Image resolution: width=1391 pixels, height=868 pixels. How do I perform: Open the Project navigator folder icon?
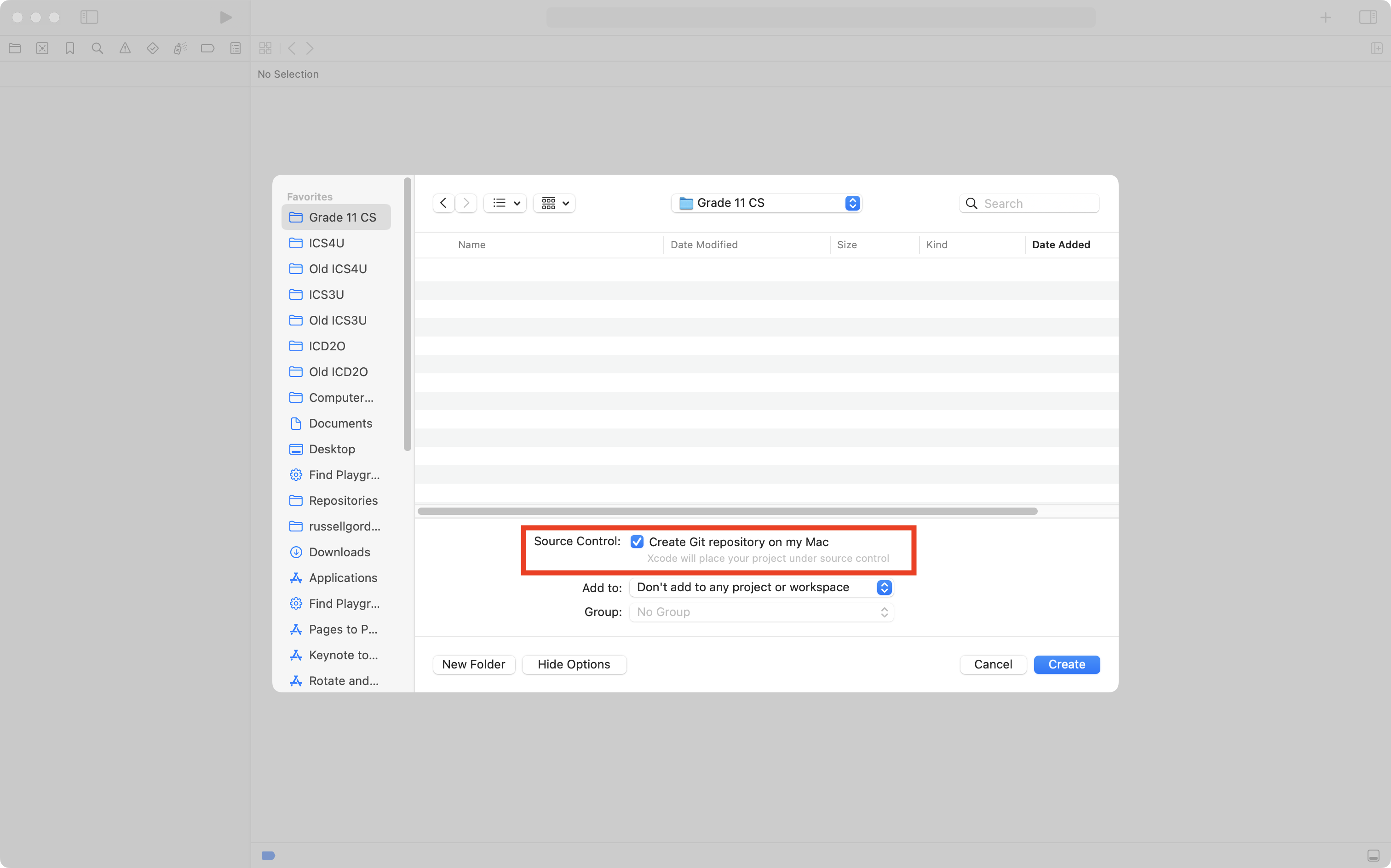coord(15,49)
